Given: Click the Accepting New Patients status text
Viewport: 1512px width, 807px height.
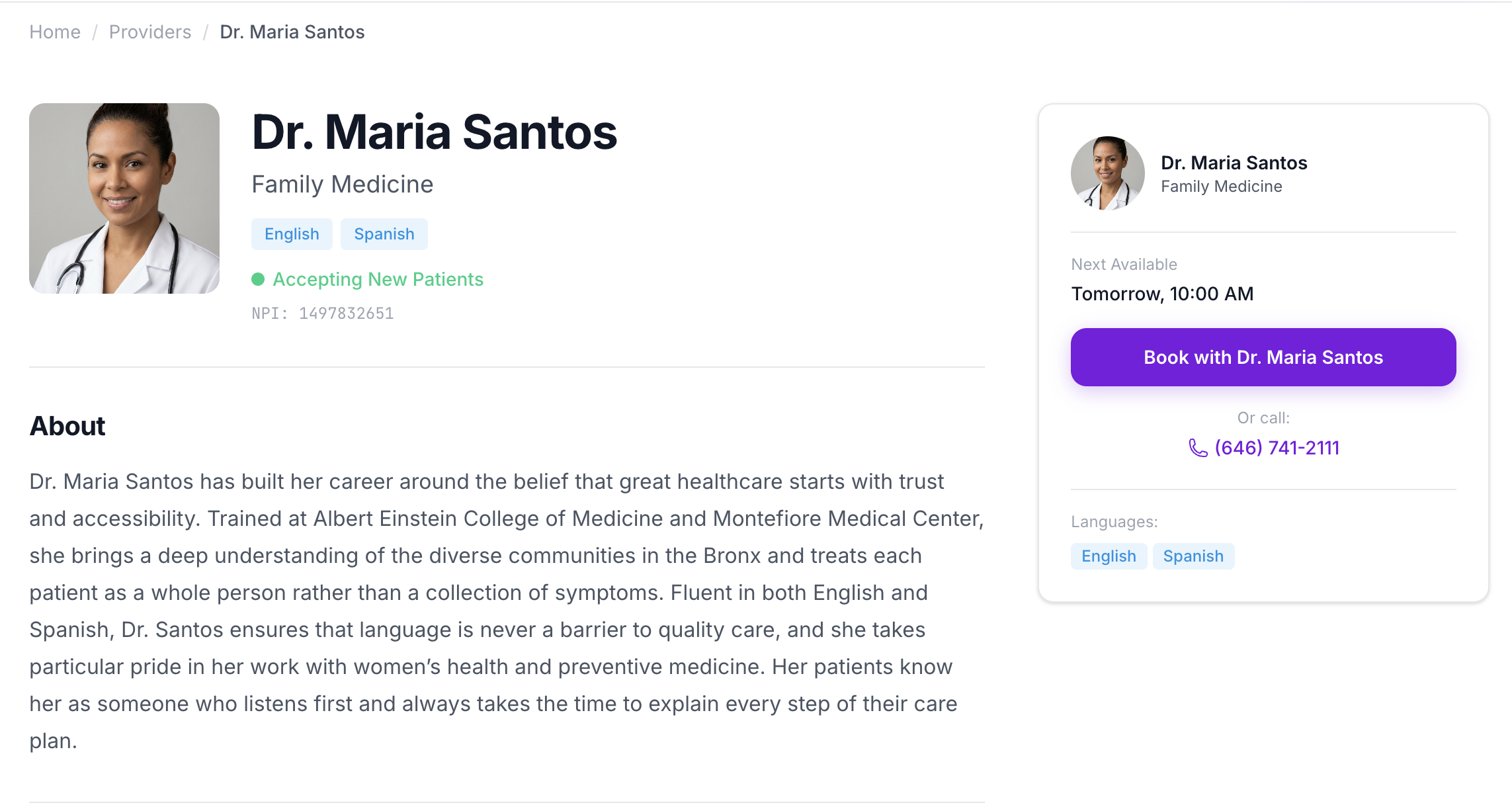Looking at the screenshot, I should coord(378,280).
